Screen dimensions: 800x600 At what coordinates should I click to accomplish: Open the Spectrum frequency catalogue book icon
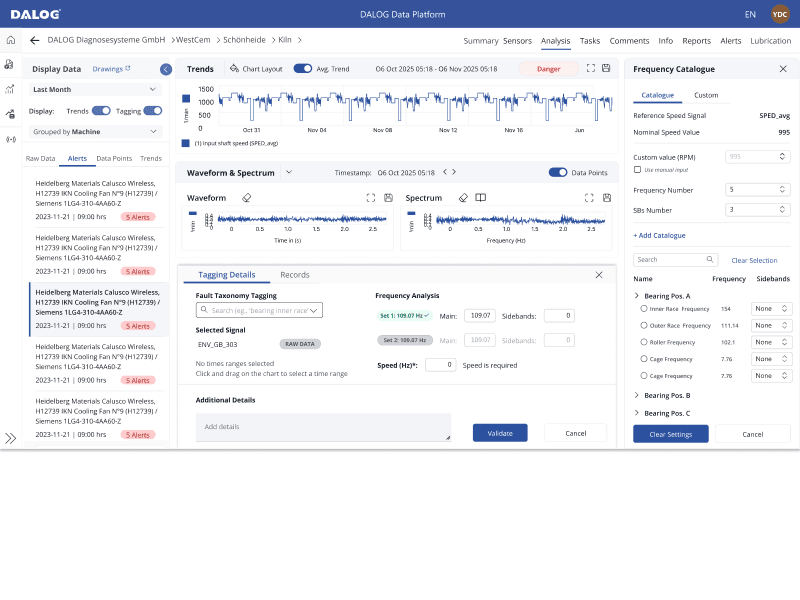pyautogui.click(x=481, y=197)
